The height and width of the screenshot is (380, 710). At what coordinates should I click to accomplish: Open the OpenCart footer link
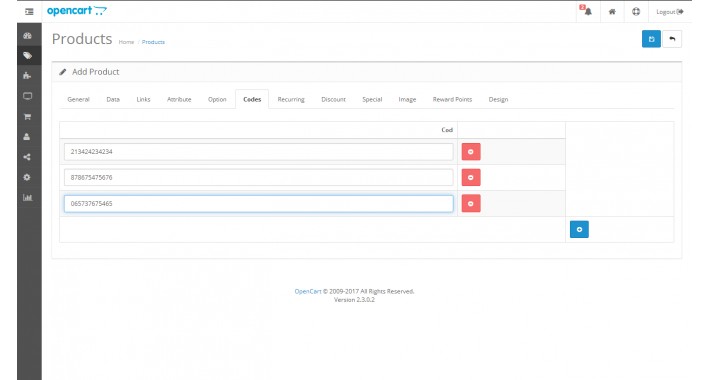pos(308,291)
